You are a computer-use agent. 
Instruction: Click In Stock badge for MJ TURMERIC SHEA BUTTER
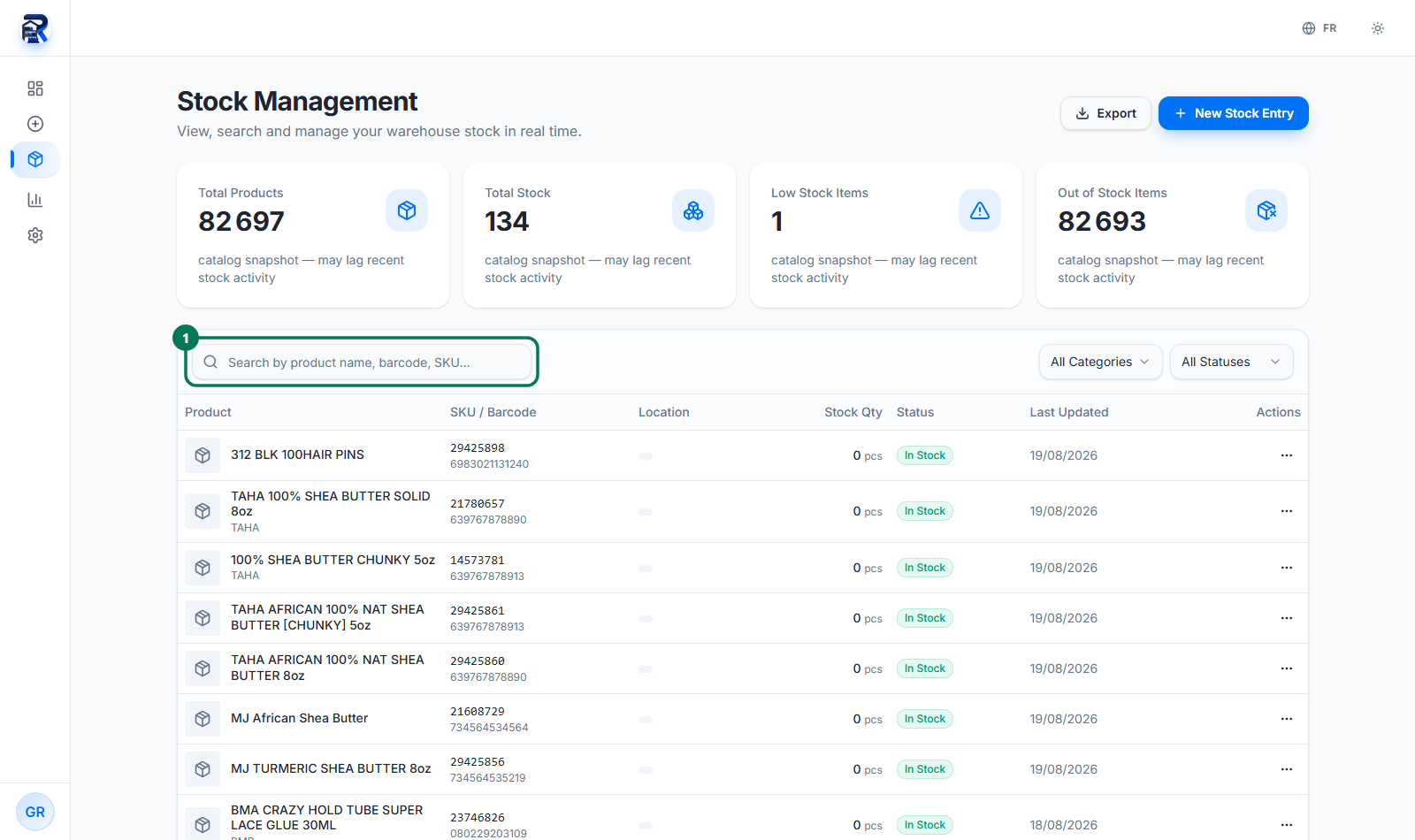click(924, 769)
